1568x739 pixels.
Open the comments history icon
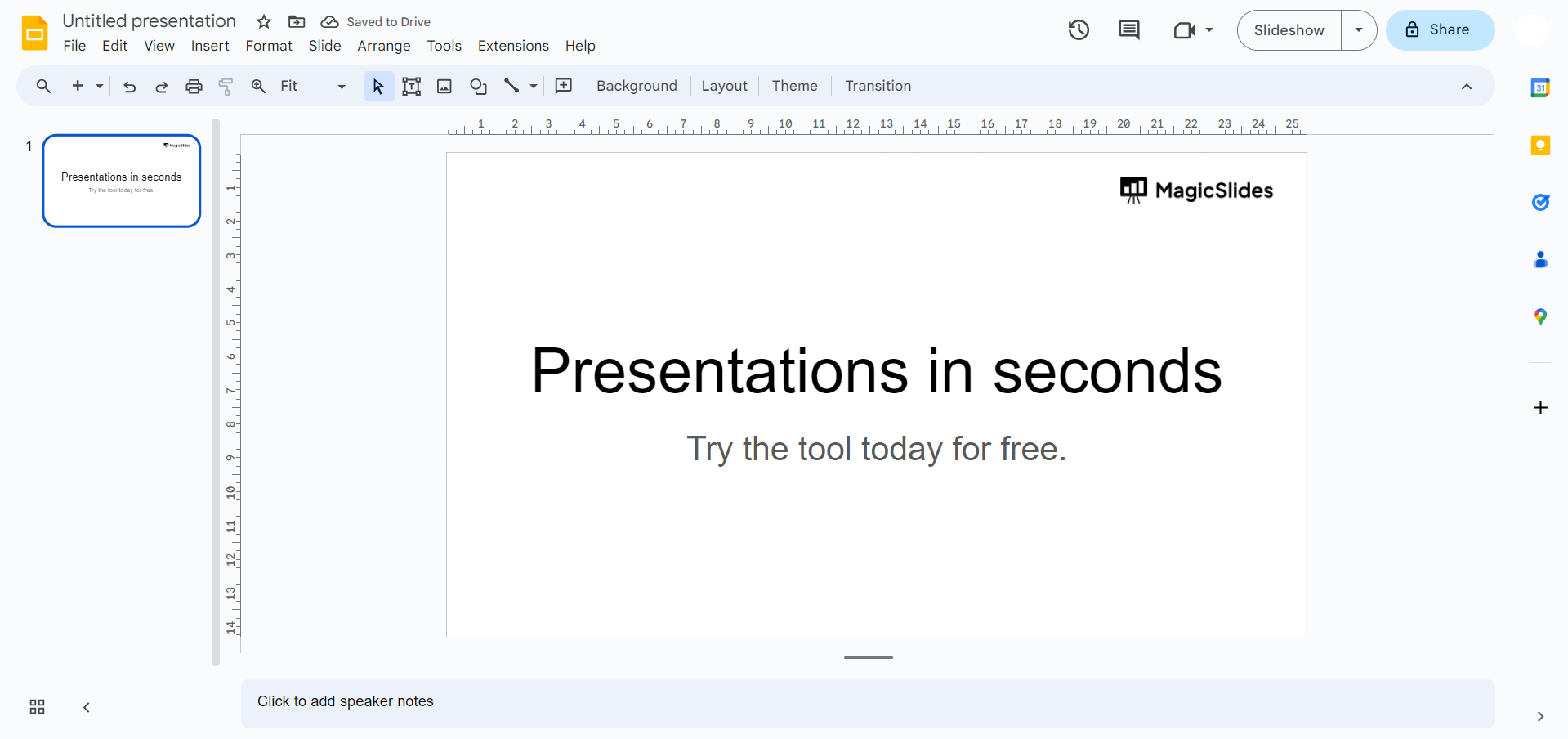(x=1128, y=30)
